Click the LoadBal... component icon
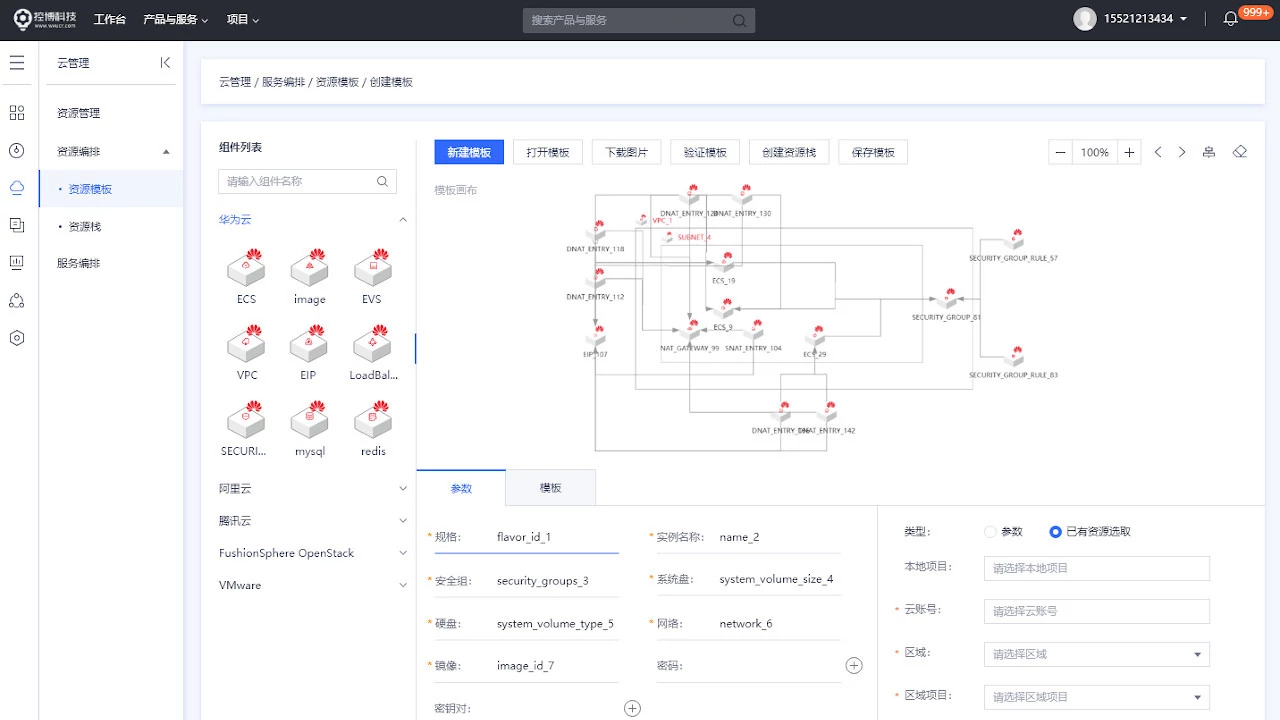Screen dimensions: 1280x720 click(372, 344)
